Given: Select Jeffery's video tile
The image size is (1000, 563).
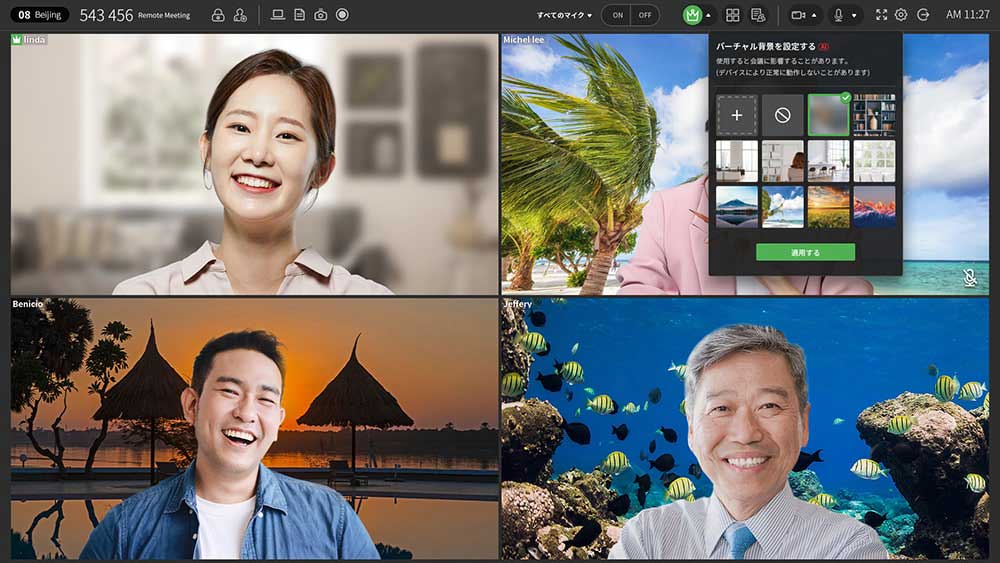Looking at the screenshot, I should [x=745, y=428].
